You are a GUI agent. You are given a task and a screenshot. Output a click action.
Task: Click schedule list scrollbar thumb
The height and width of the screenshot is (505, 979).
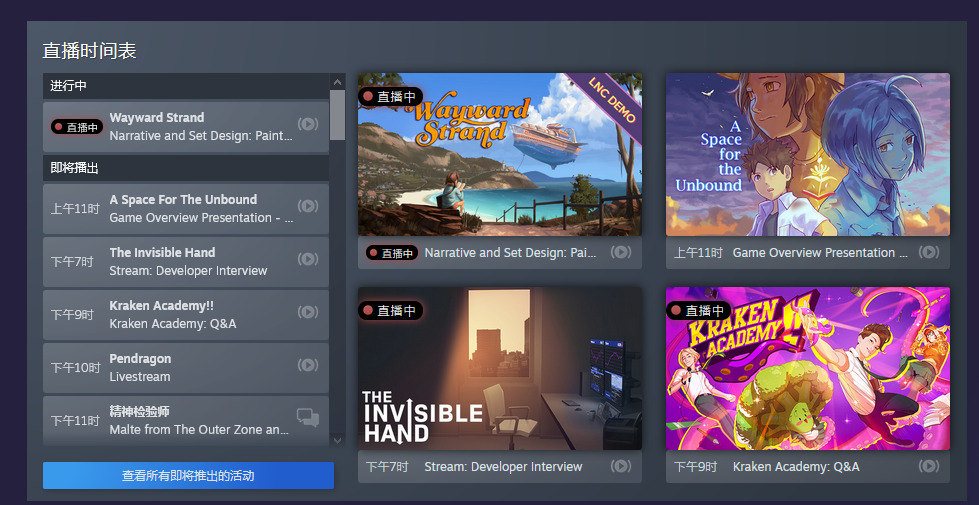338,115
